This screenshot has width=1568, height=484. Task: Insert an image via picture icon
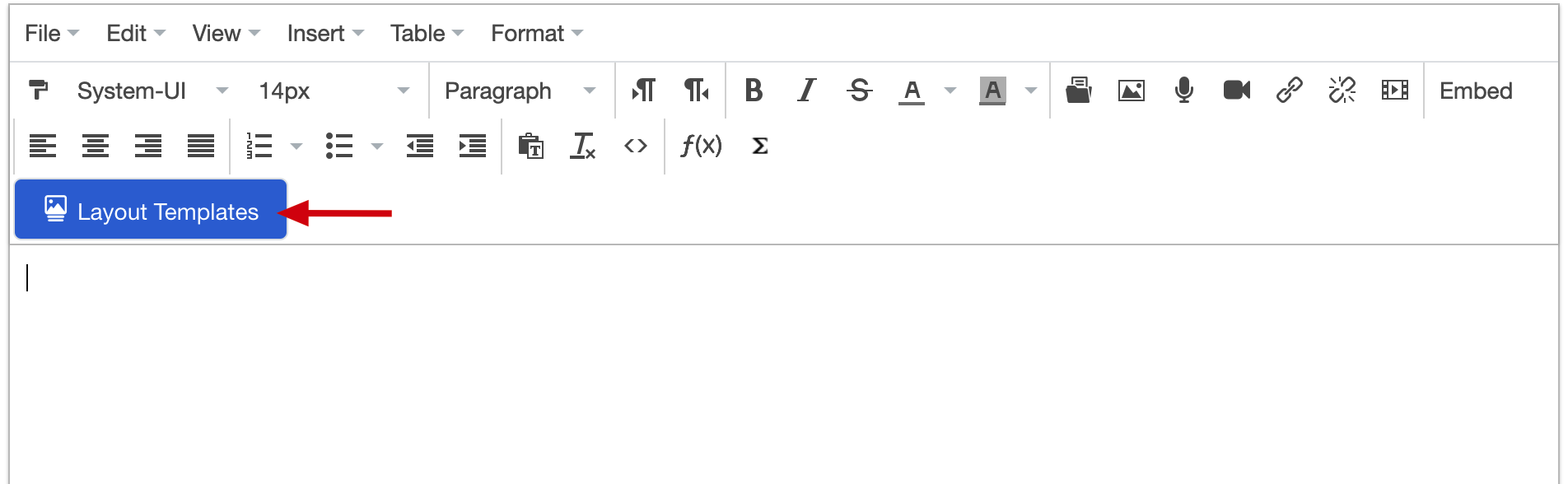[x=1131, y=90]
